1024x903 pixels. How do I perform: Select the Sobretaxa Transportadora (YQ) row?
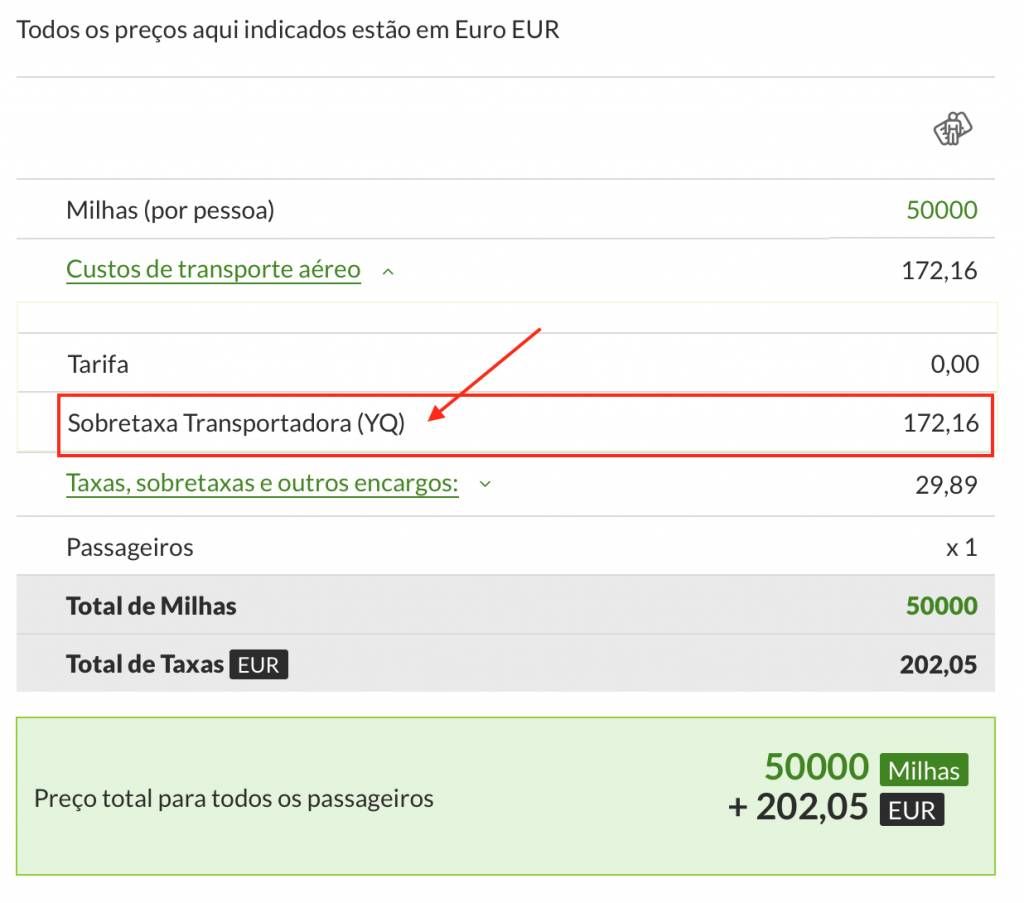(x=525, y=424)
